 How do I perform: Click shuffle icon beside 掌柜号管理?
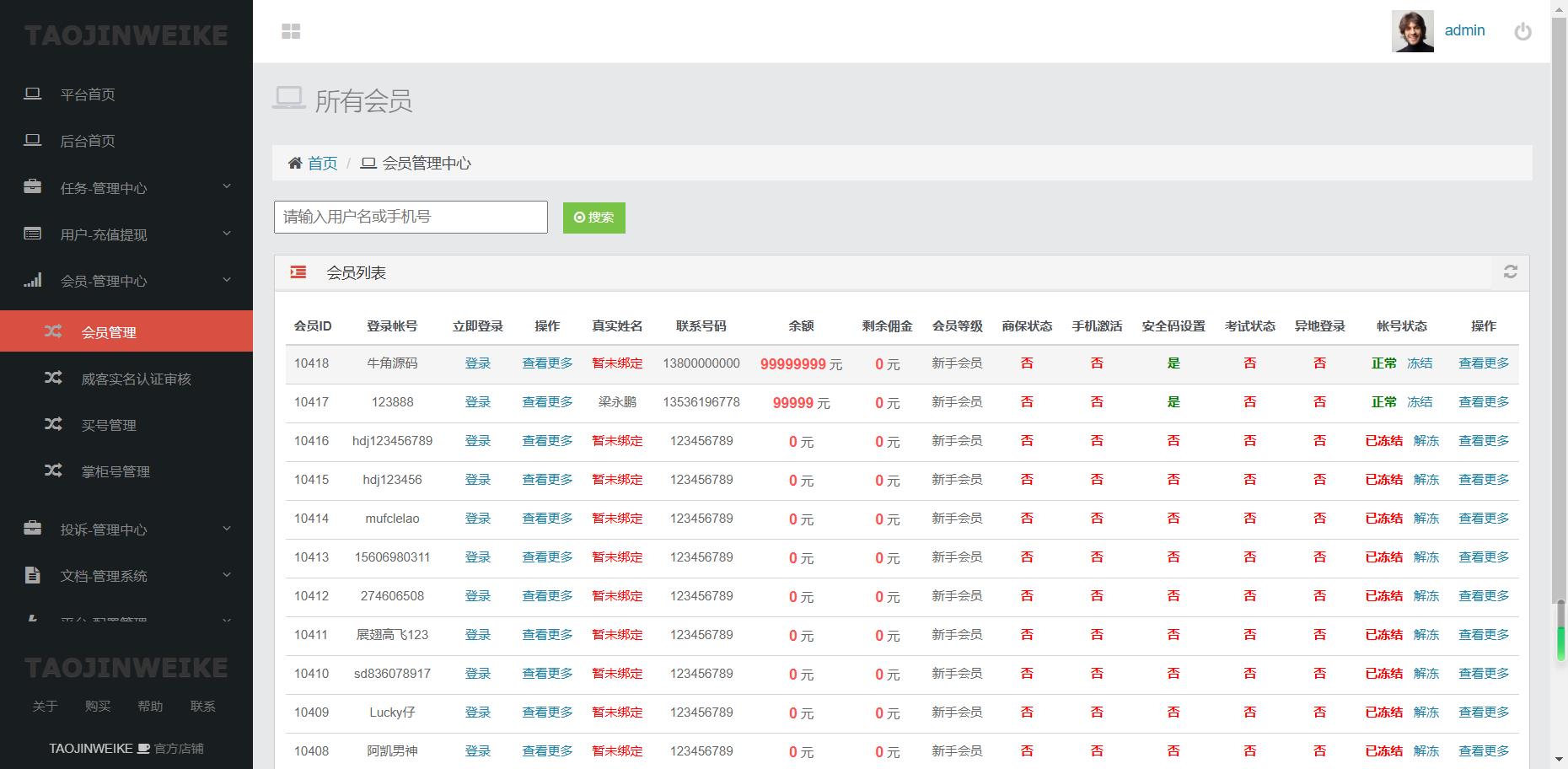click(x=53, y=471)
